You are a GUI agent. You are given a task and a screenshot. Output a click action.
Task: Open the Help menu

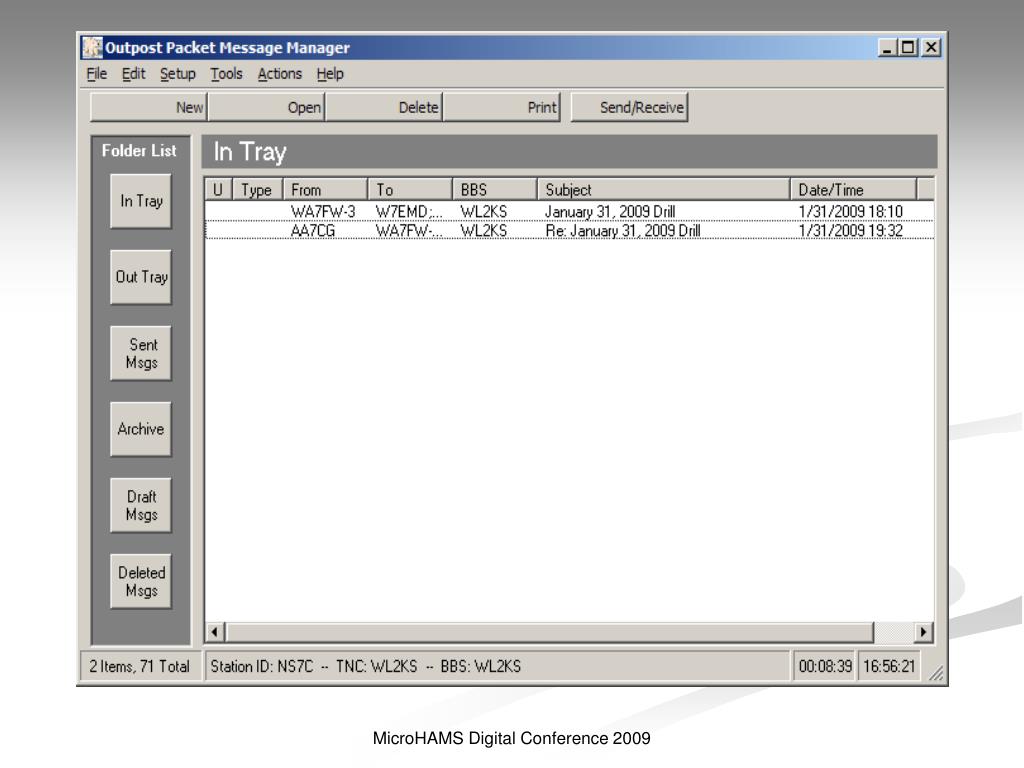click(x=330, y=74)
